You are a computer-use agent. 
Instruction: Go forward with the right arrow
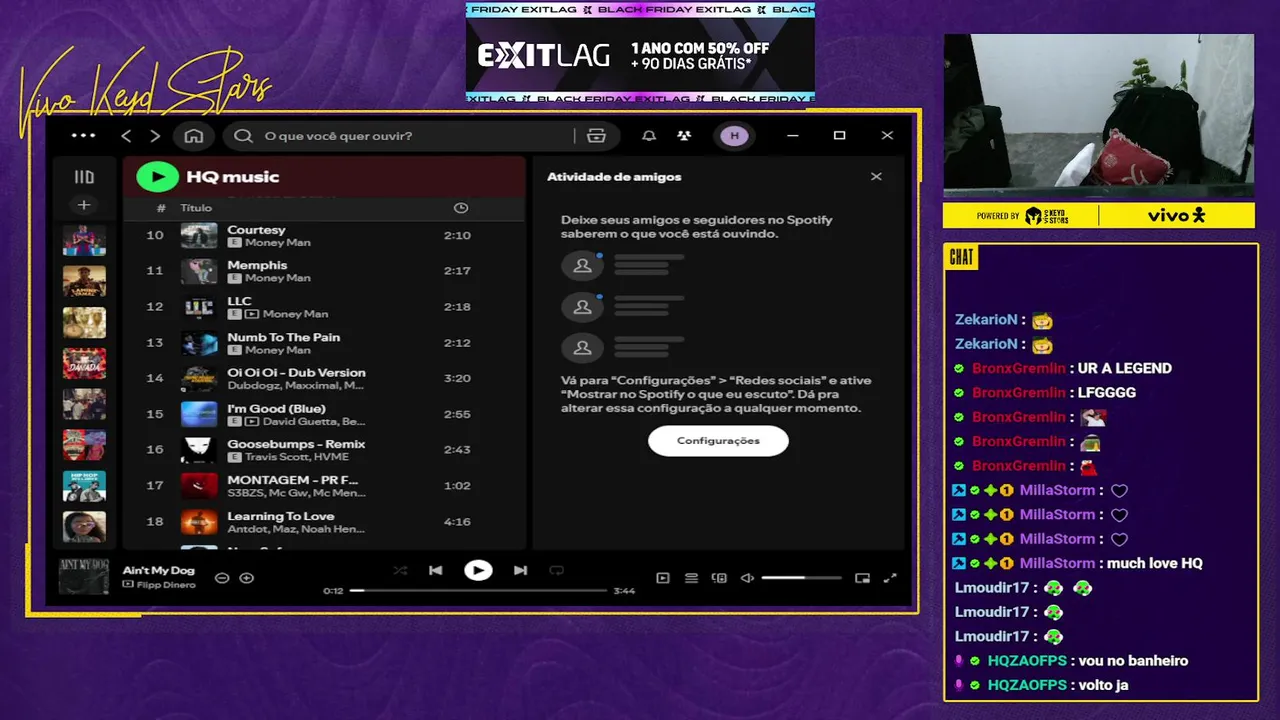point(155,136)
